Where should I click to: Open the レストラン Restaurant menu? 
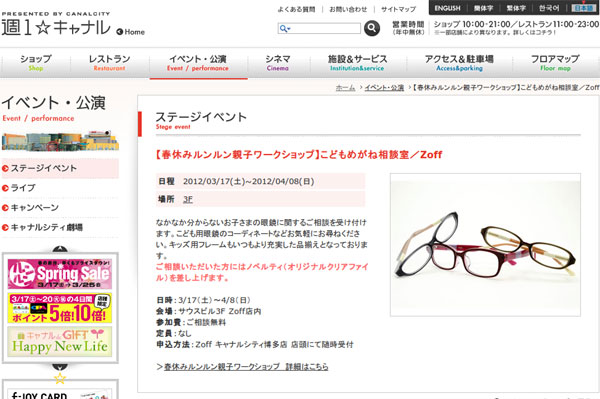click(110, 63)
